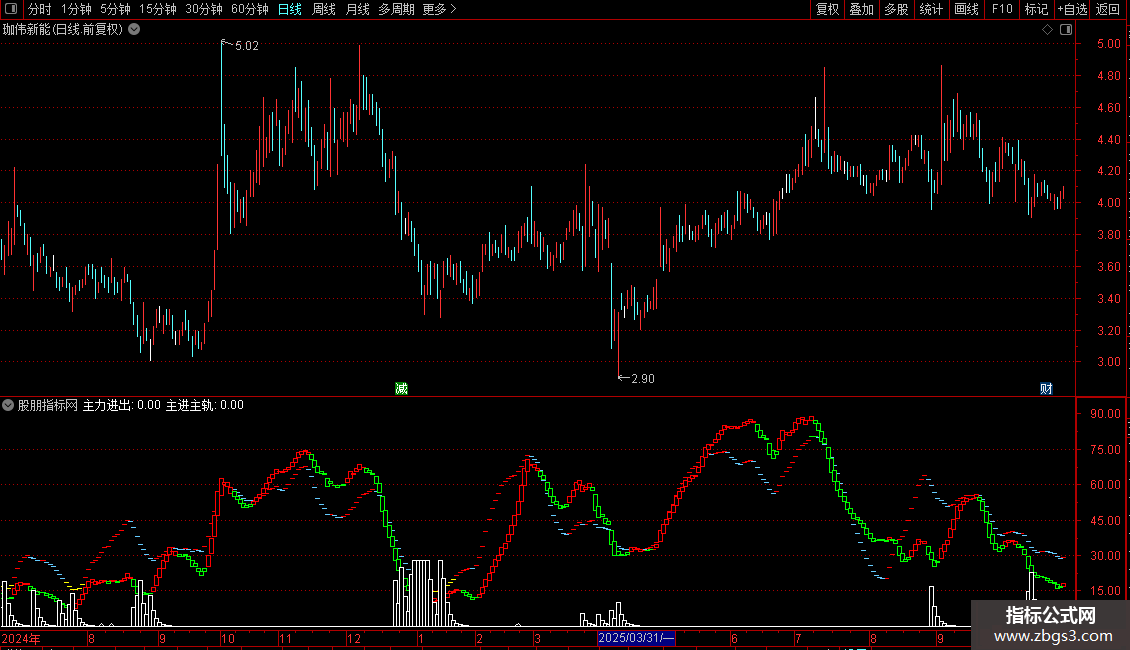Click the 叠加 overlay button
Screen dimensions: 1130x650
(861, 9)
